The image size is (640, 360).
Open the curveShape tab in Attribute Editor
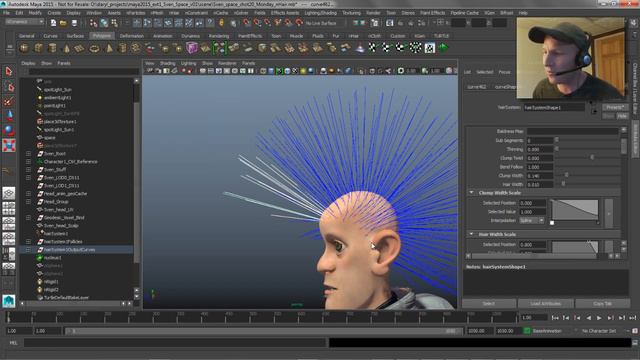pos(504,87)
